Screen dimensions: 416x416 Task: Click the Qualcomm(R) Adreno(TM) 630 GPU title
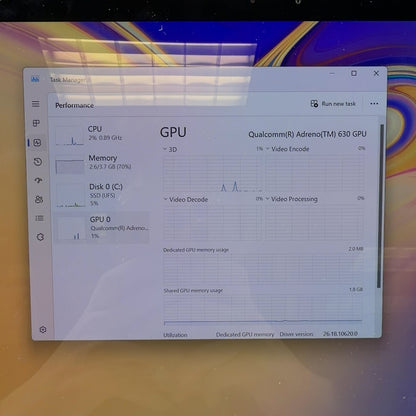click(x=307, y=134)
